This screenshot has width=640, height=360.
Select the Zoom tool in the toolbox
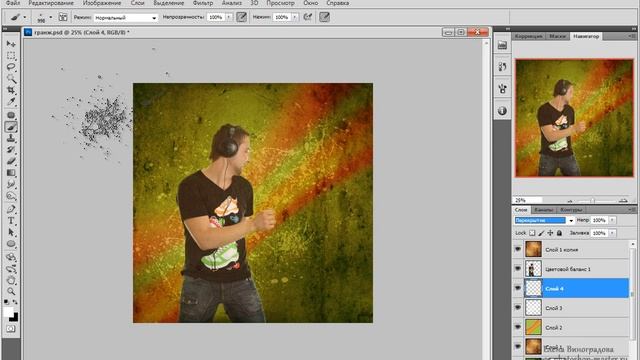coord(11,291)
